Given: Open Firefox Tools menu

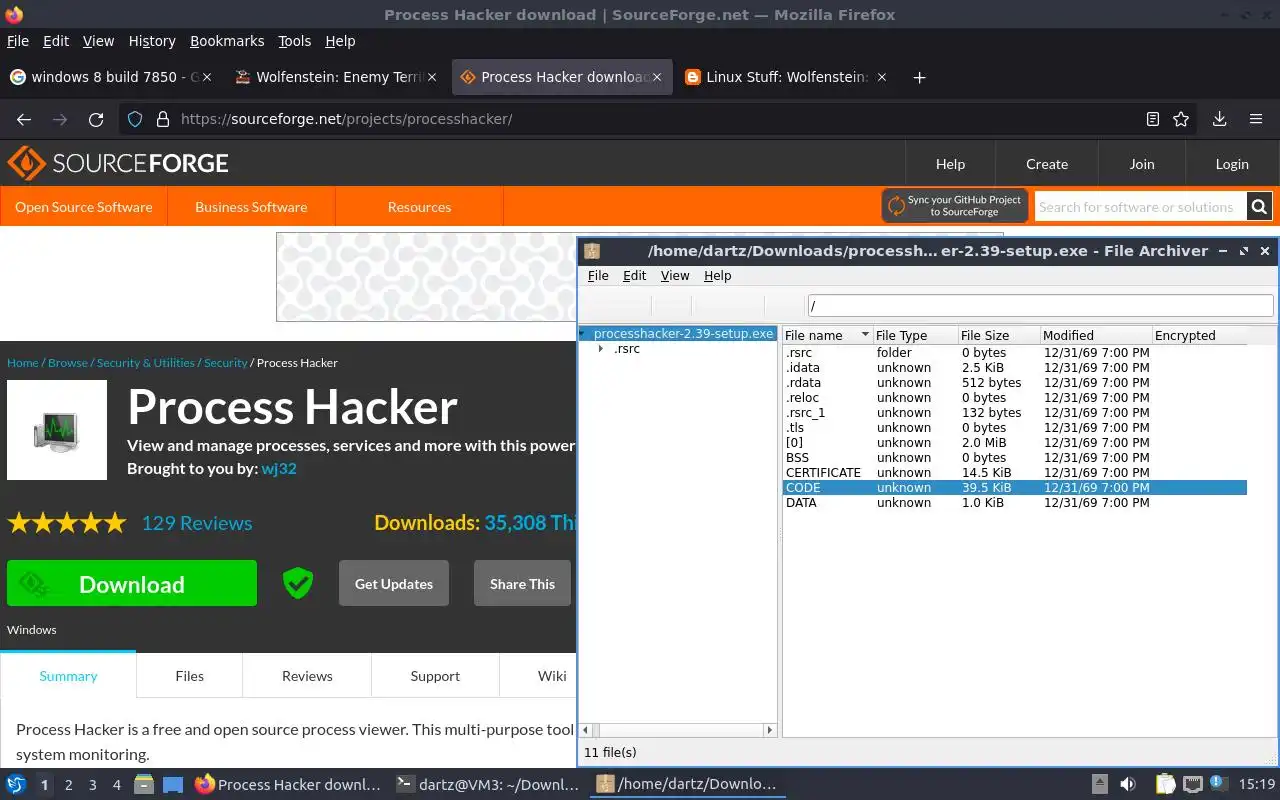Looking at the screenshot, I should click(294, 41).
